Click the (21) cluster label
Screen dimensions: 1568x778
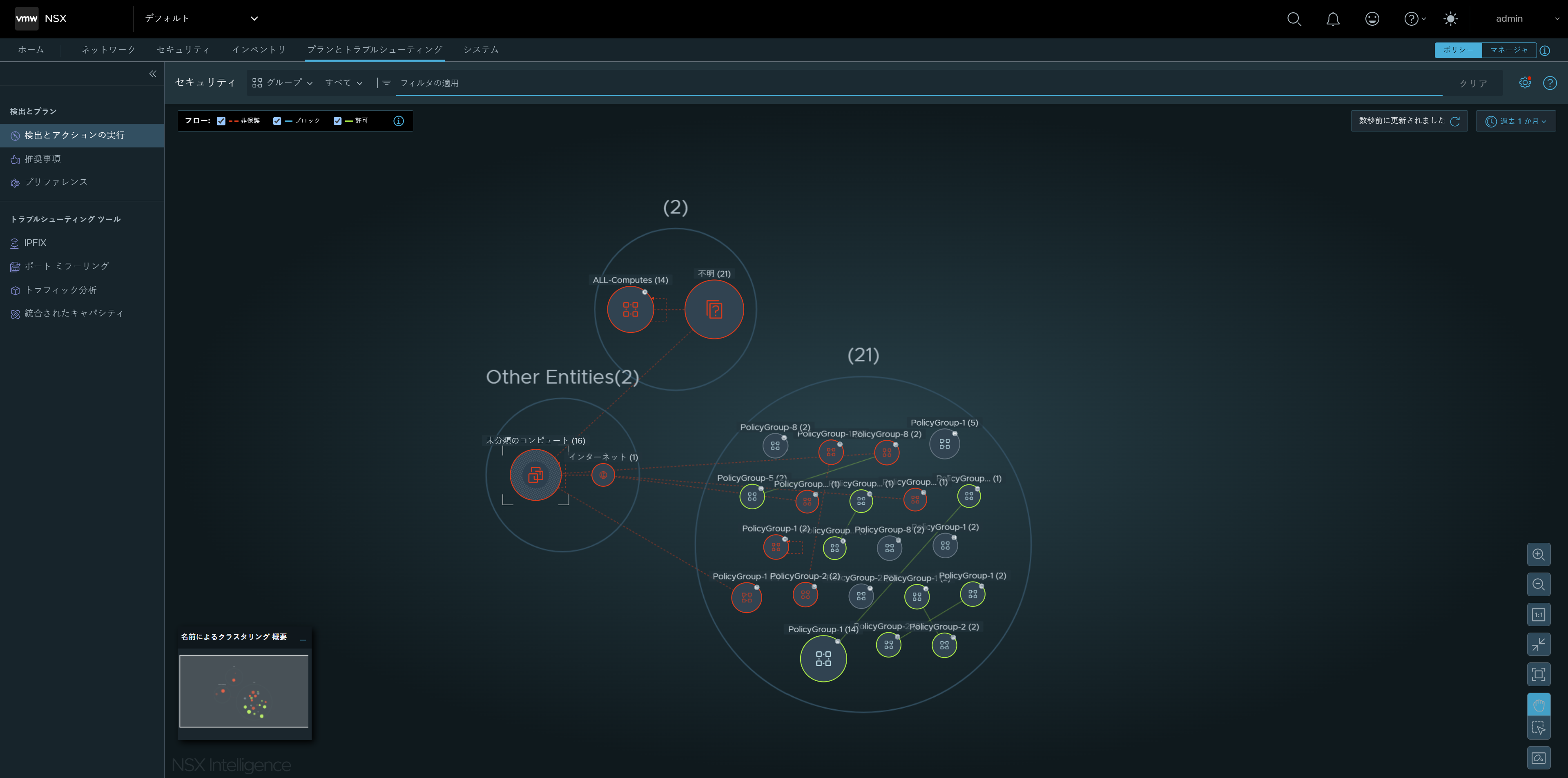(863, 355)
